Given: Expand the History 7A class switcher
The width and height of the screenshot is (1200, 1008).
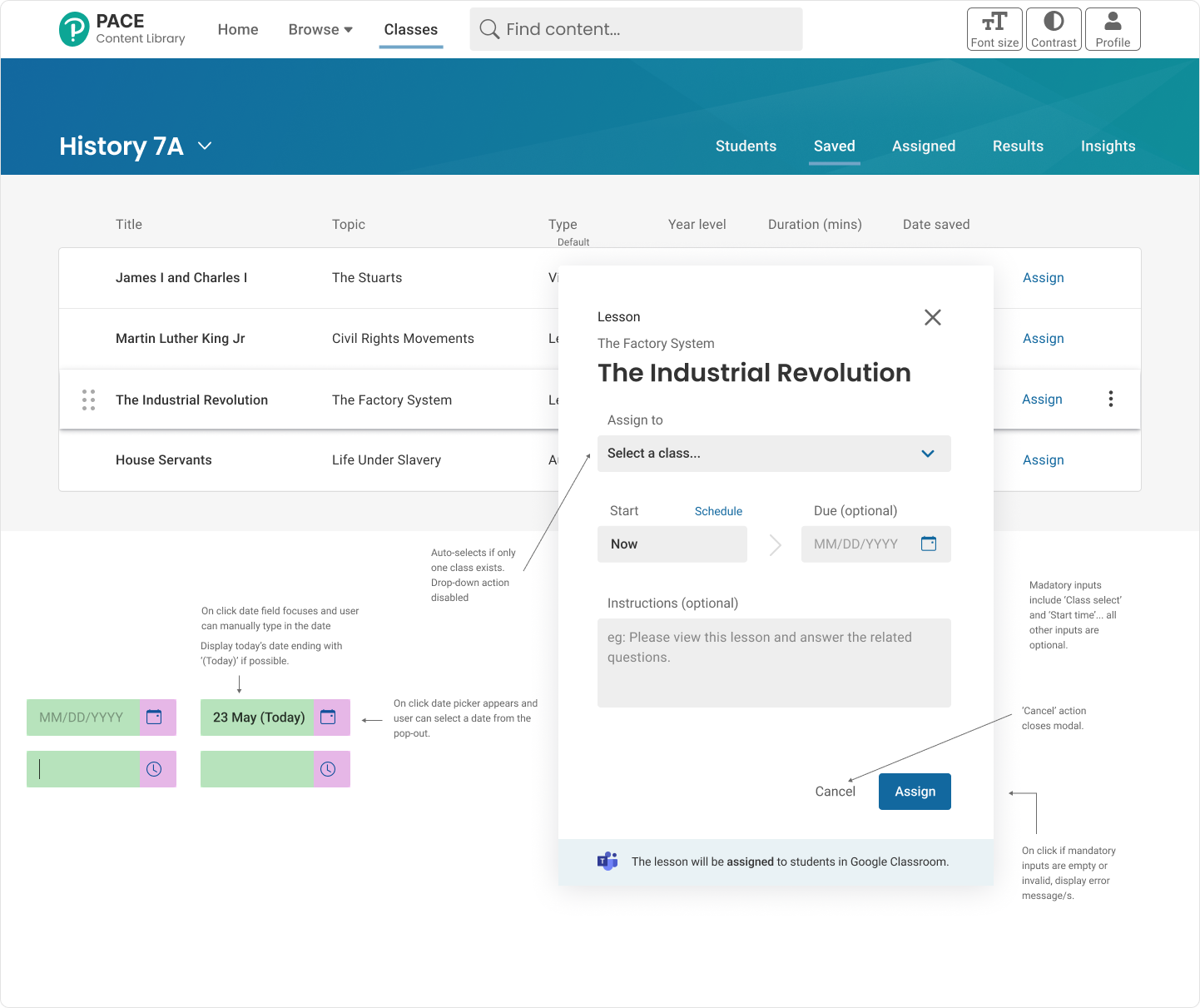Looking at the screenshot, I should coord(205,146).
